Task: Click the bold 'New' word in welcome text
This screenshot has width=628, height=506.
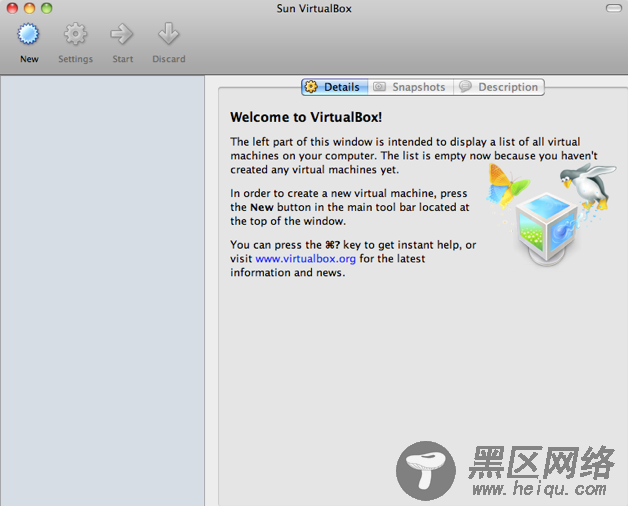Action: point(262,208)
